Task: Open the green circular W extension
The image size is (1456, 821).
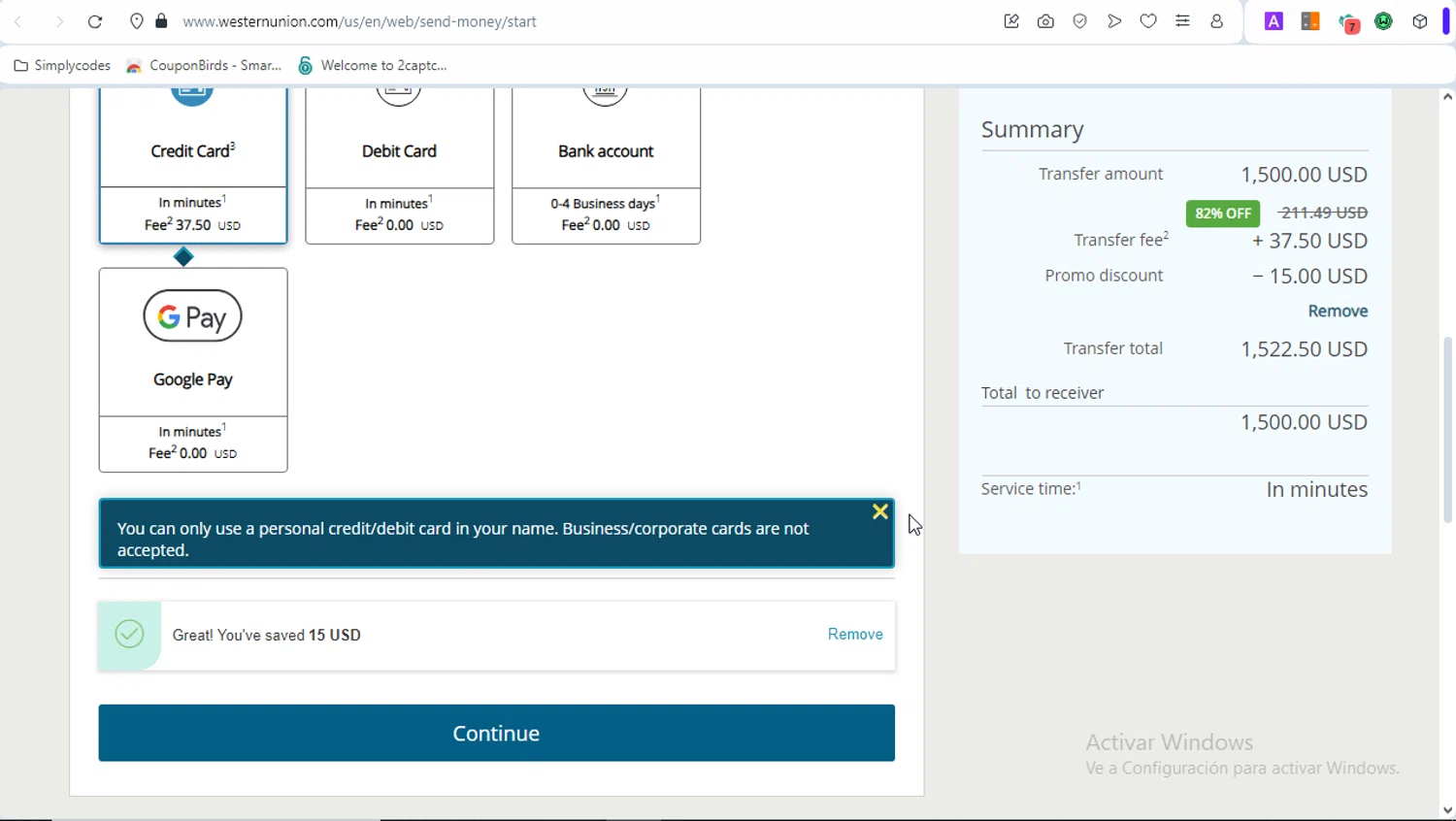Action: click(1384, 21)
